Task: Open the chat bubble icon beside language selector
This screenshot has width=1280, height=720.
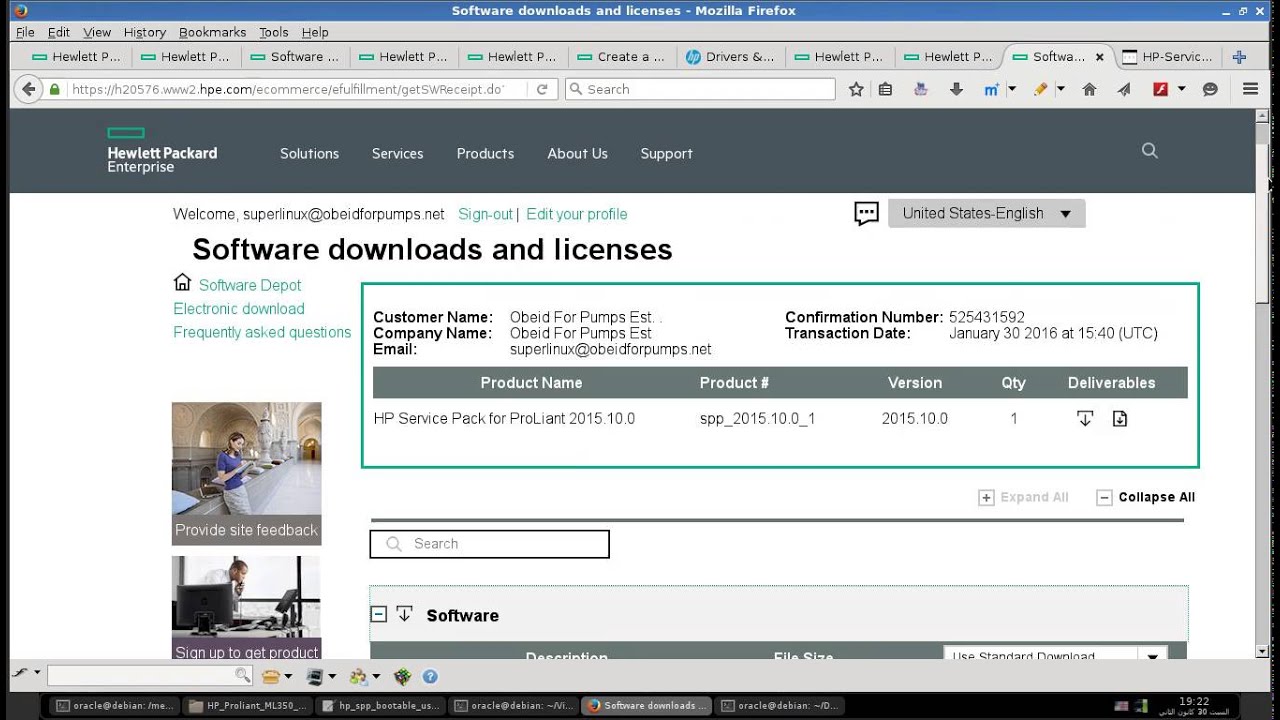Action: pos(866,213)
